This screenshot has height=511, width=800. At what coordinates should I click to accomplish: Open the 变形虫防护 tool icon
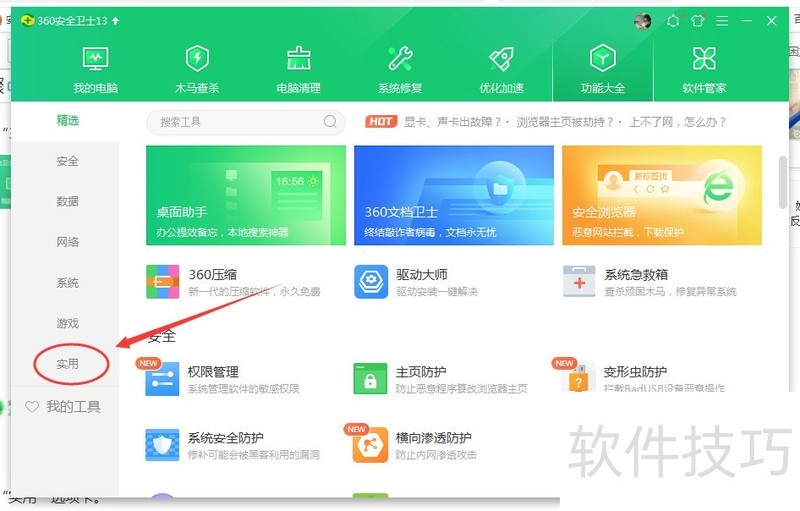click(579, 377)
